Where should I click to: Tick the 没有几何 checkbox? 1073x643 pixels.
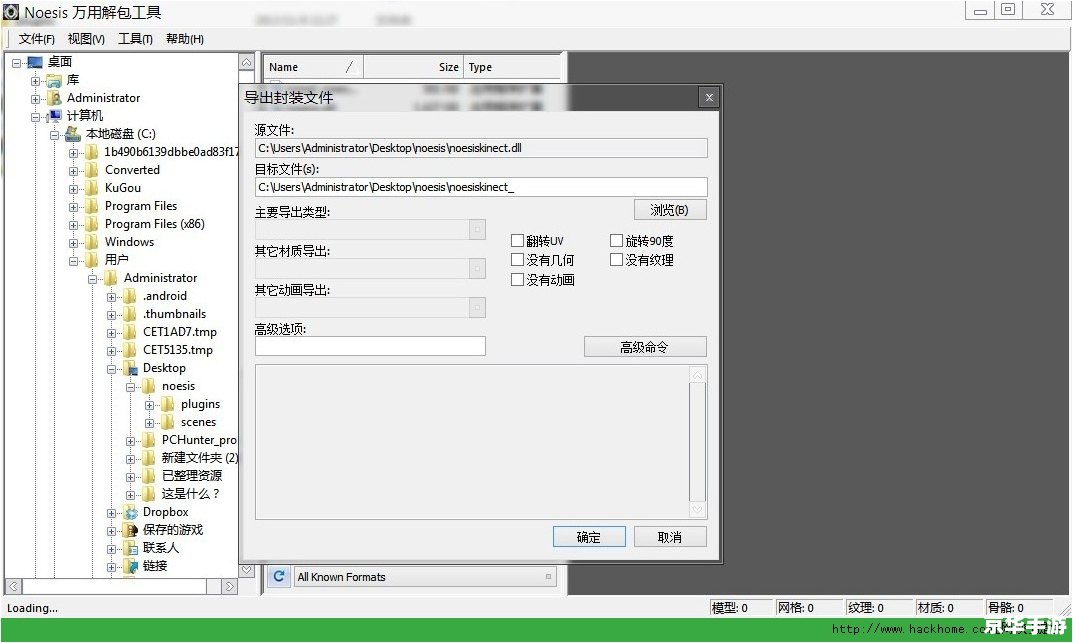pos(517,260)
